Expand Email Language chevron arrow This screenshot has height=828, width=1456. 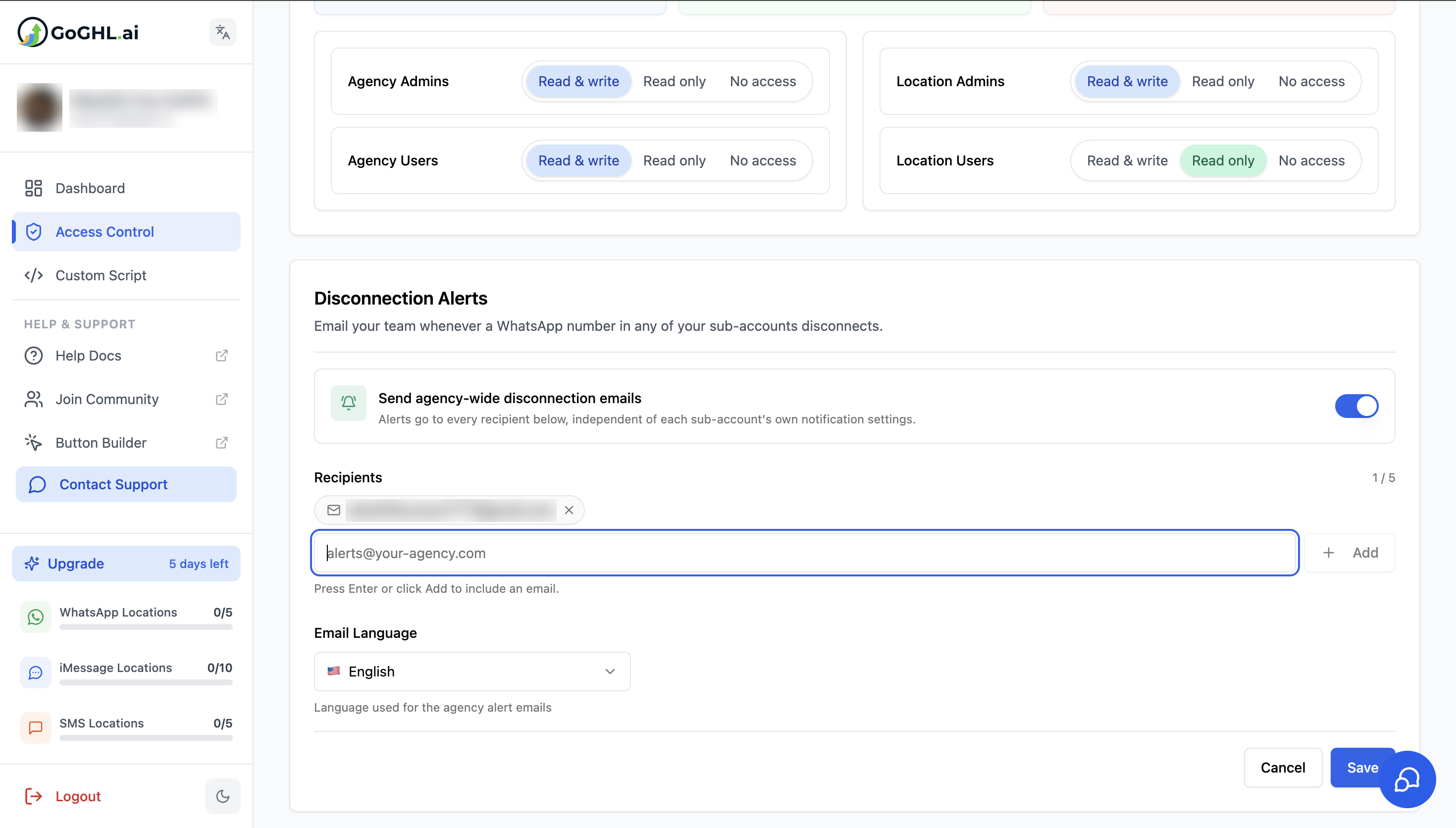(x=610, y=672)
